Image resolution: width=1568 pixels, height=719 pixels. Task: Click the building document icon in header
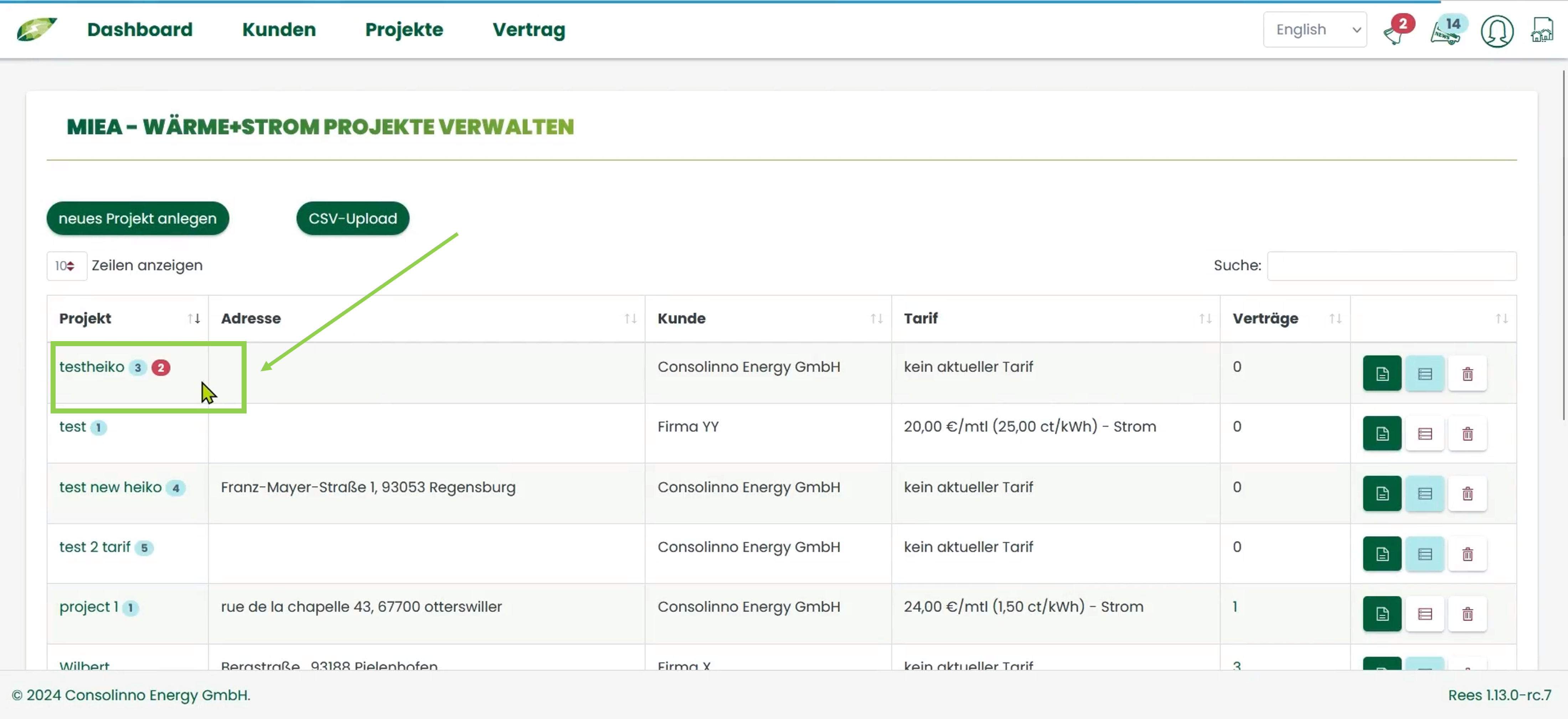coord(1542,30)
